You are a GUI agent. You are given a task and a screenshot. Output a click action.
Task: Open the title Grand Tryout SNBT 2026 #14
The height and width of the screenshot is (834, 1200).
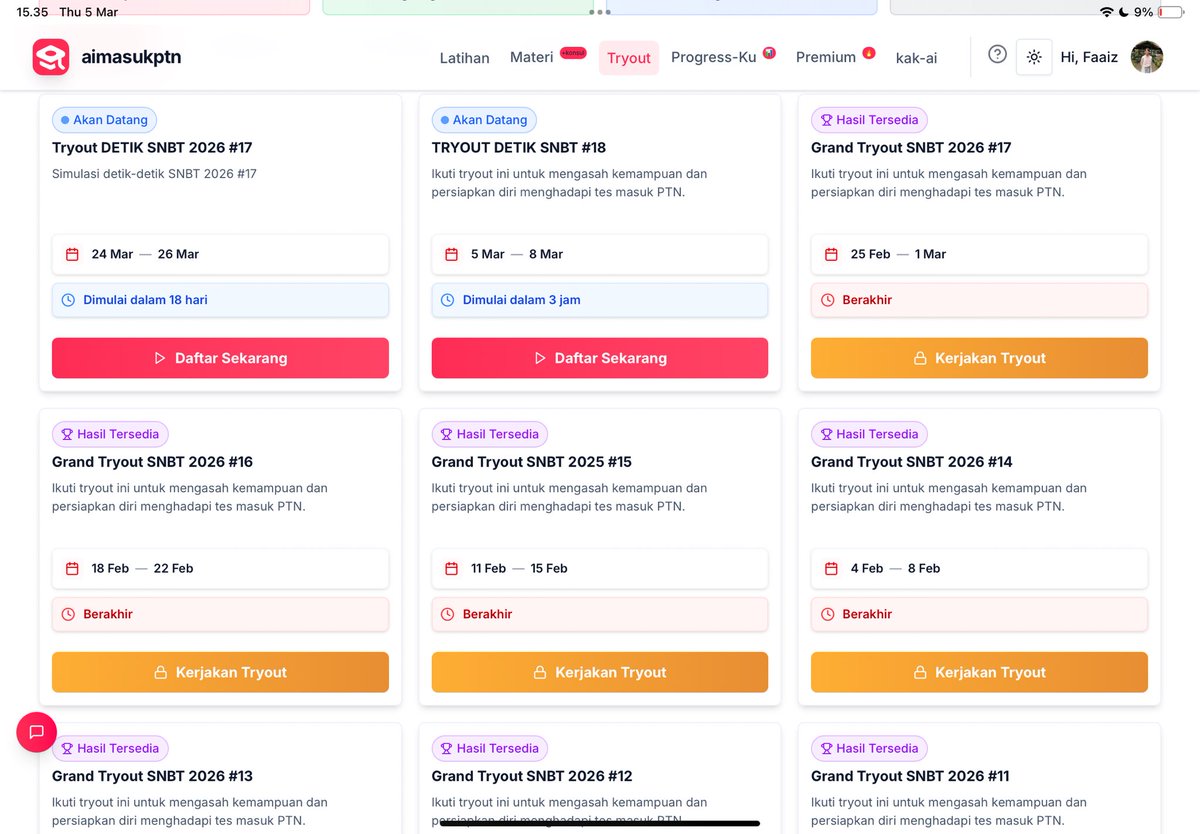[x=911, y=462]
